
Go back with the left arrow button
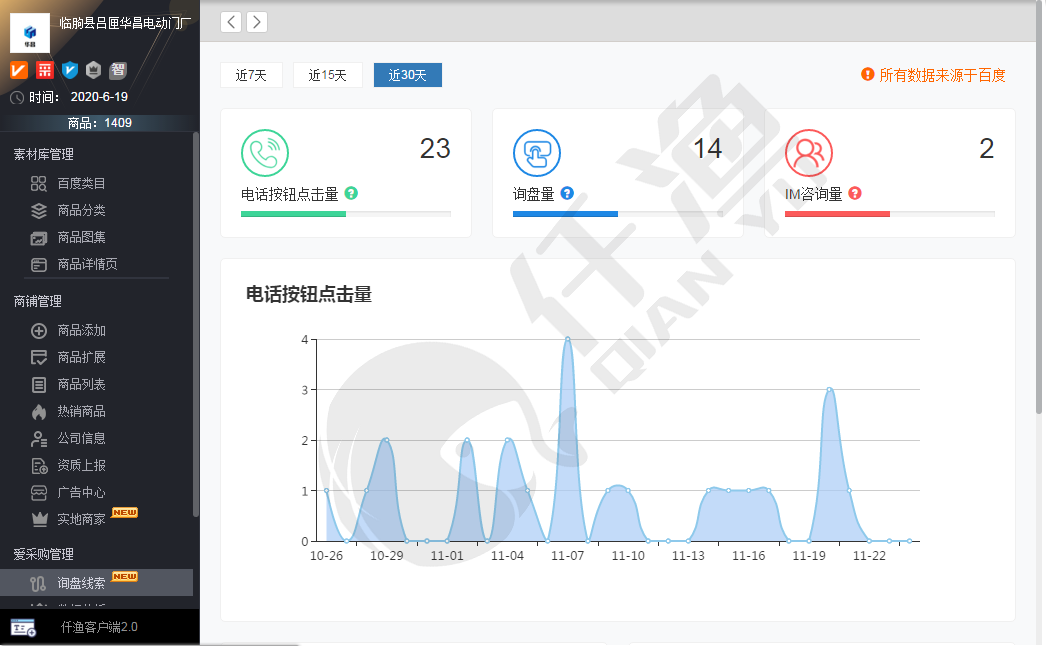(x=231, y=22)
